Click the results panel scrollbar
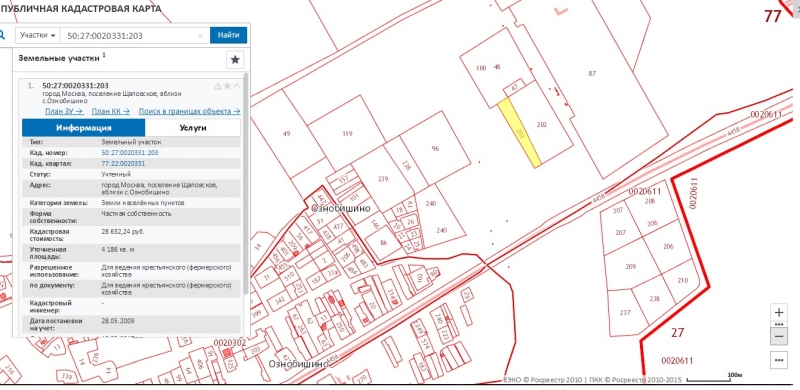The width and height of the screenshot is (800, 390). (246, 184)
